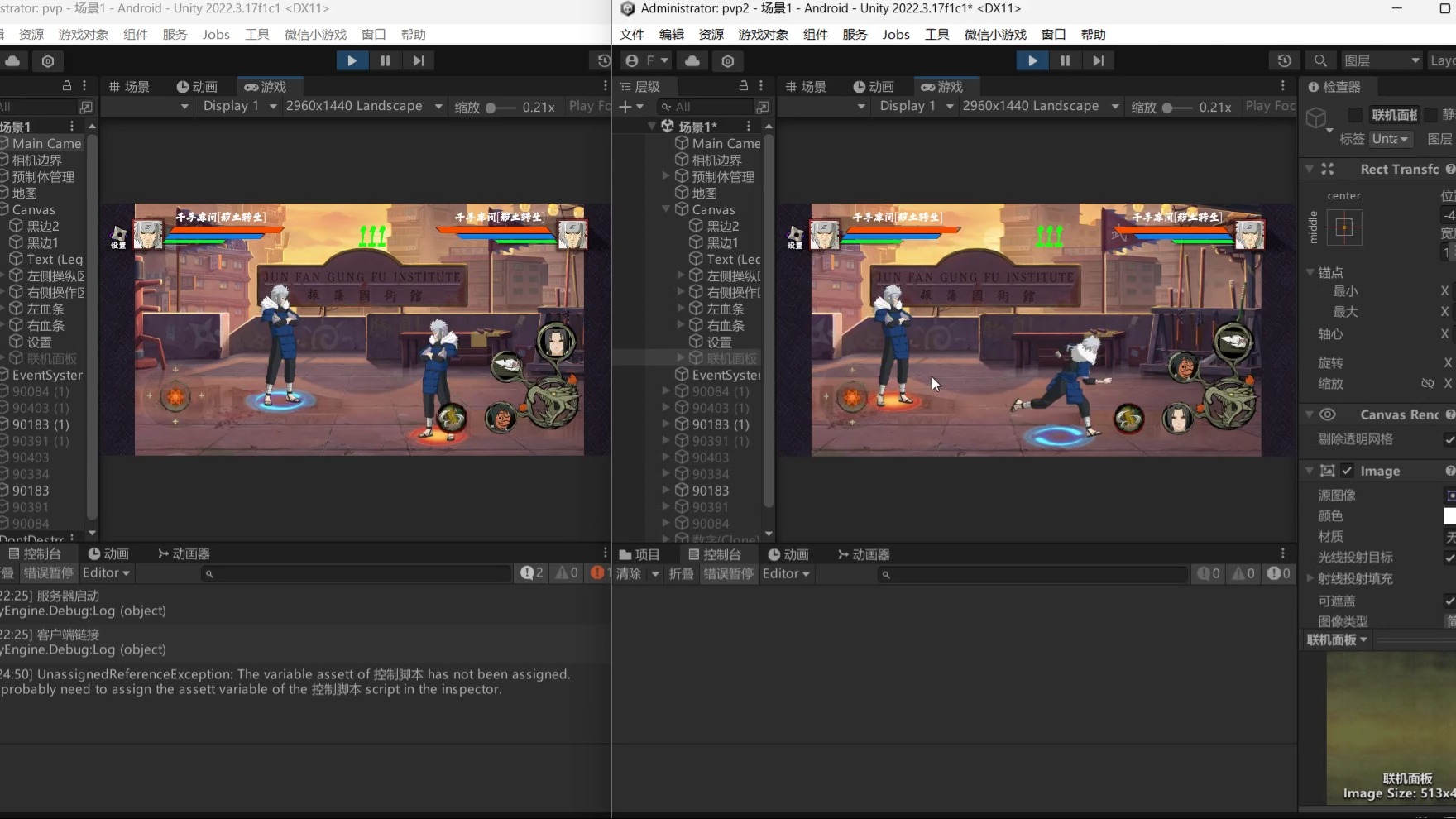Switch to 项目 tab in pvp2 bottom panel

click(639, 554)
